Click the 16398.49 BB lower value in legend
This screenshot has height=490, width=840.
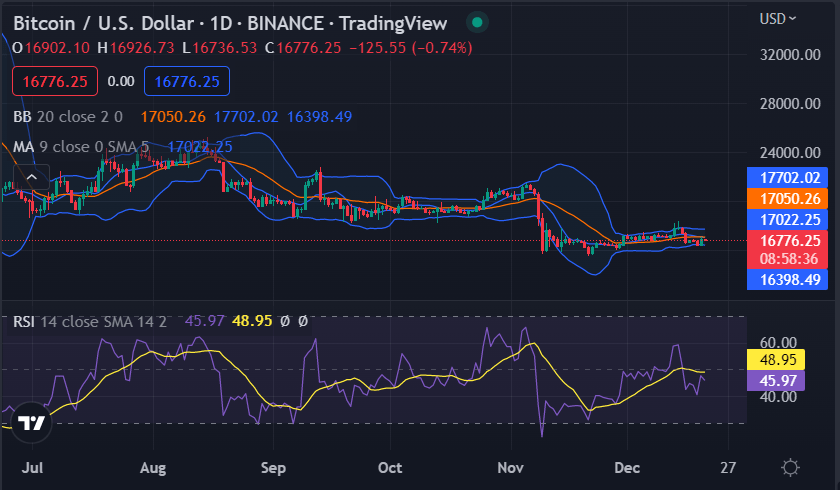319,117
